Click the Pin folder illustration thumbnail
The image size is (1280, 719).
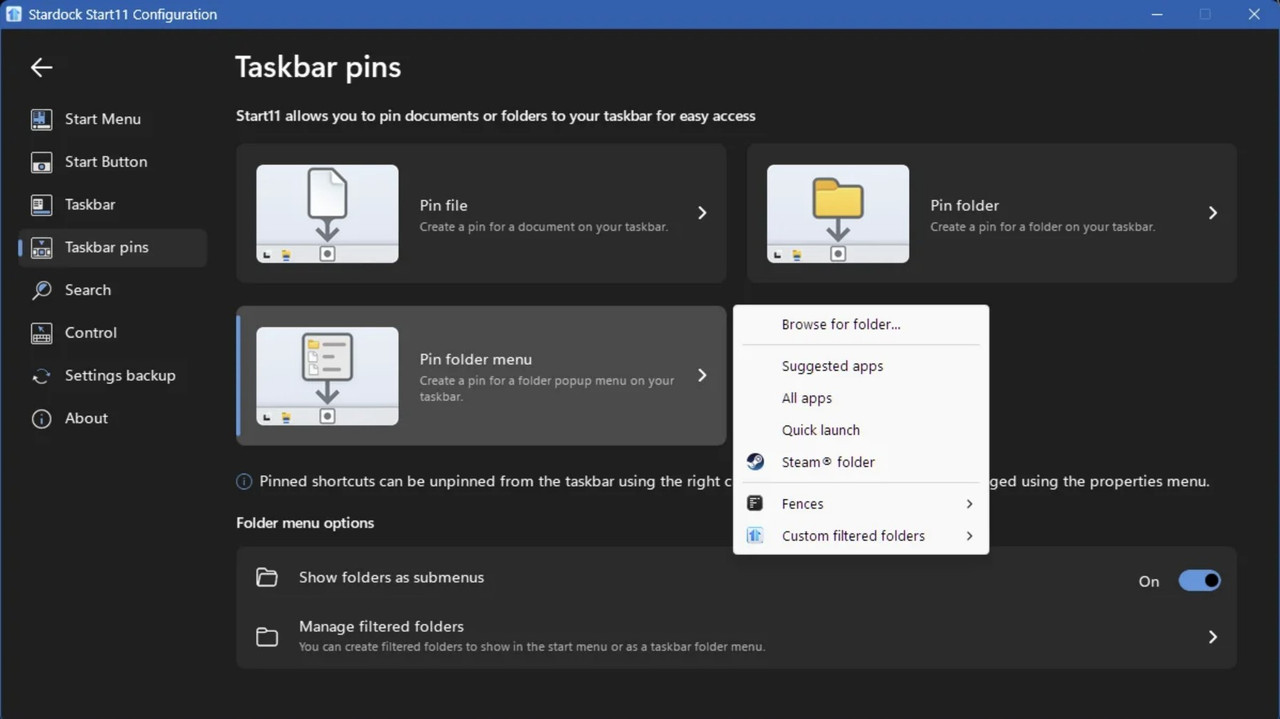point(838,214)
